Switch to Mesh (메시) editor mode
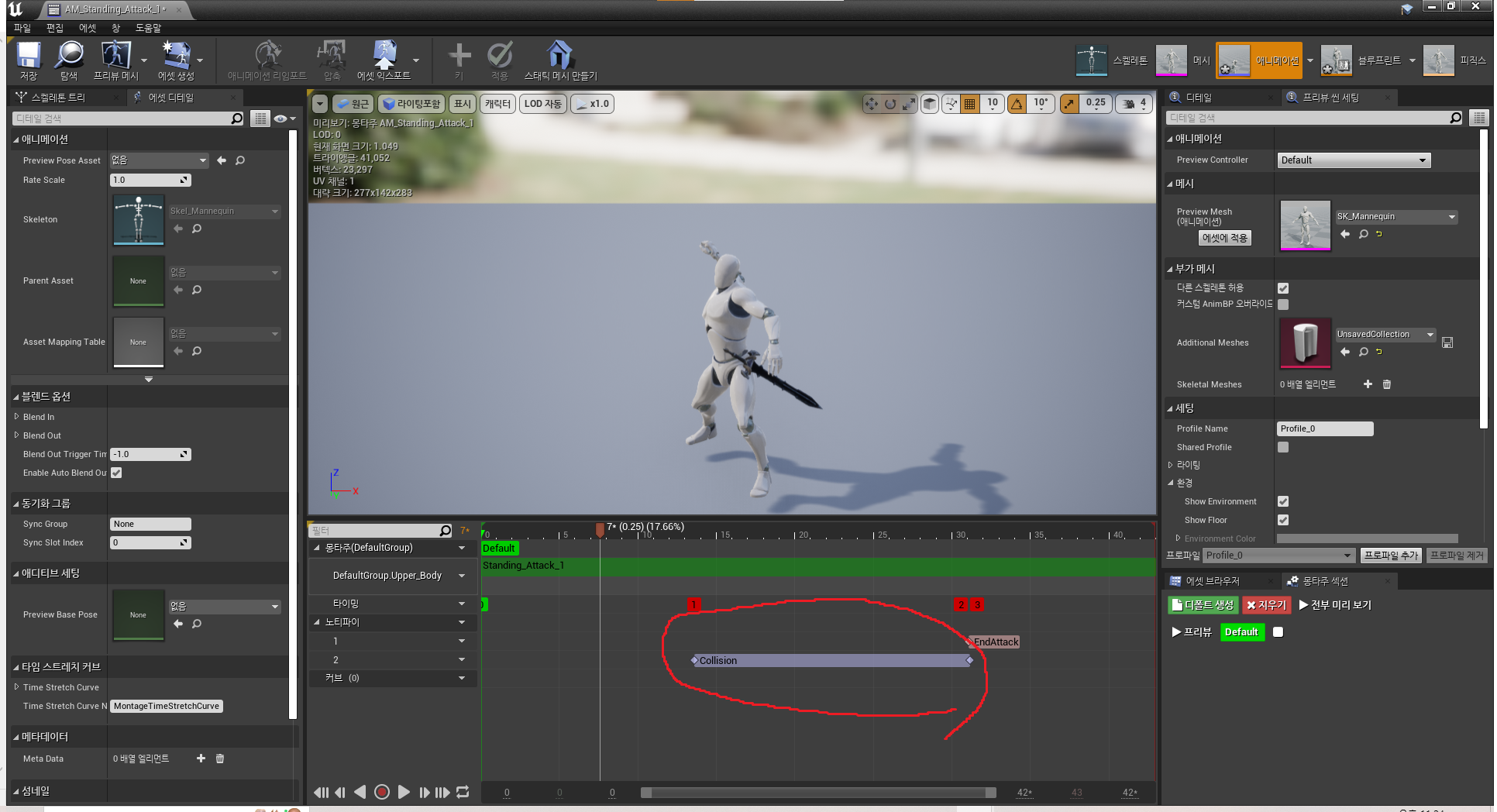 (x=1171, y=60)
